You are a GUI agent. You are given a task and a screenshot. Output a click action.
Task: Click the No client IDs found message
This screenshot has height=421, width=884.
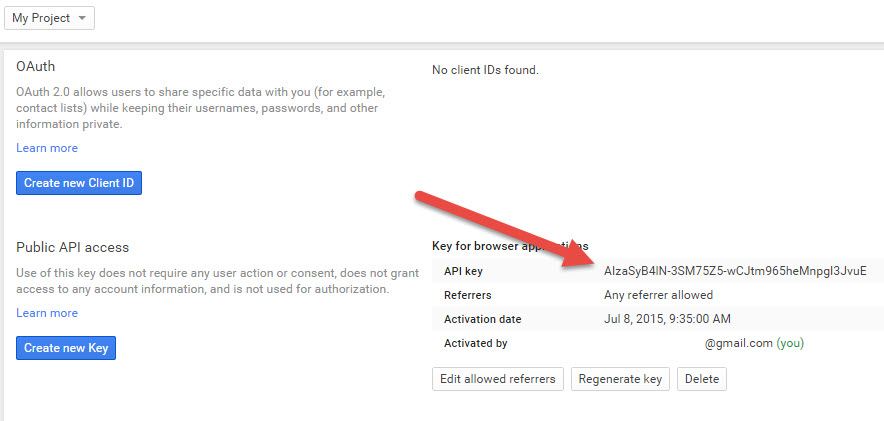coord(485,70)
